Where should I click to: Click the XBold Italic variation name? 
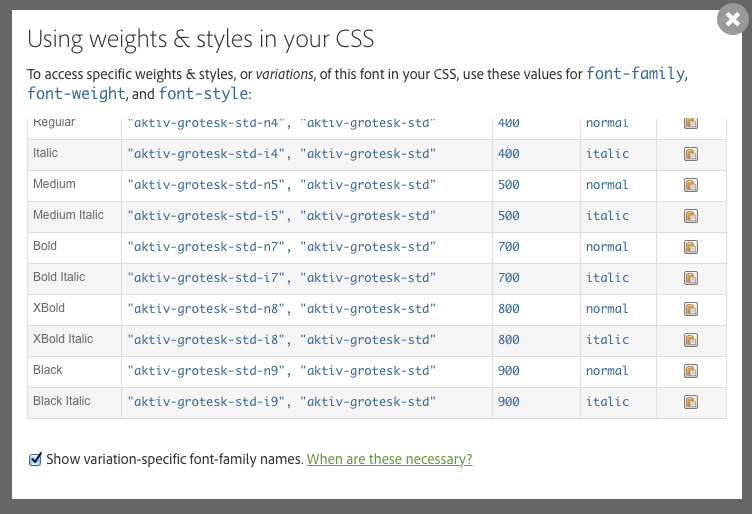tap(63, 339)
